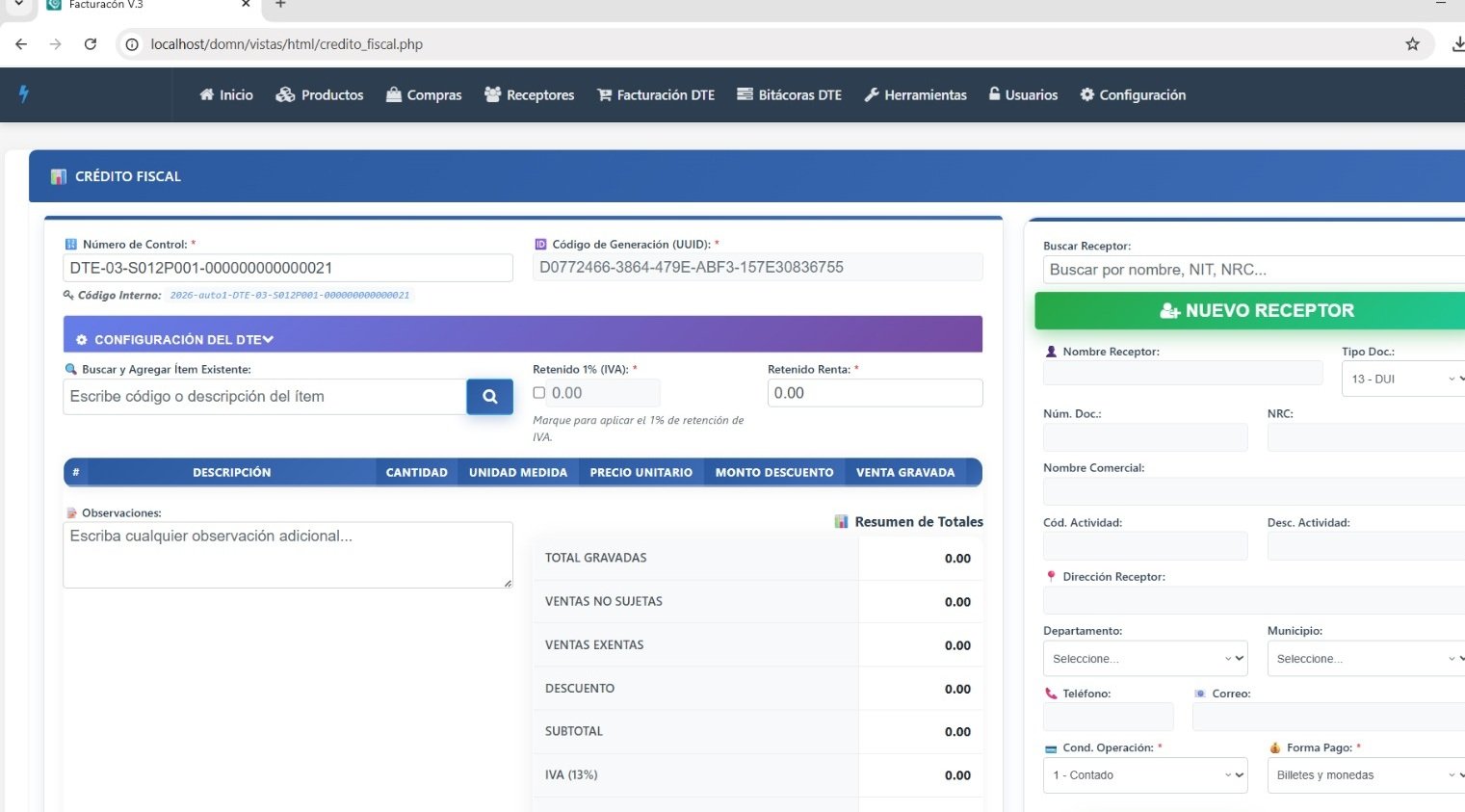Reload the page in browser
Image resolution: width=1465 pixels, height=812 pixels.
(91, 44)
